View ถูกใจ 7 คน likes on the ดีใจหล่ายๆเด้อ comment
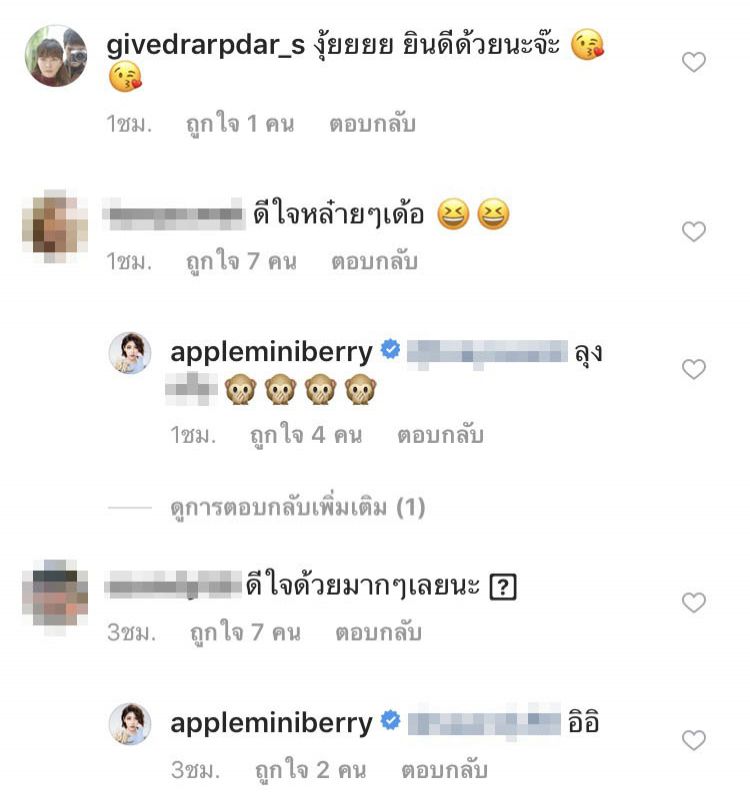This screenshot has height=808, width=750. click(241, 261)
